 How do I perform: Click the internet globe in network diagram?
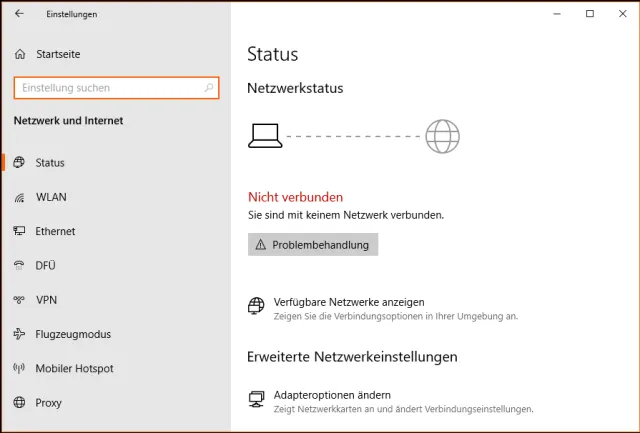pos(441,135)
